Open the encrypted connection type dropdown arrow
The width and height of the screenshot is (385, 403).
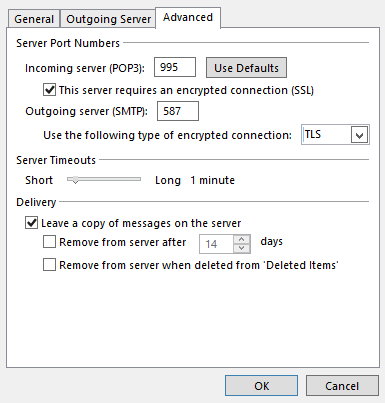[x=359, y=135]
